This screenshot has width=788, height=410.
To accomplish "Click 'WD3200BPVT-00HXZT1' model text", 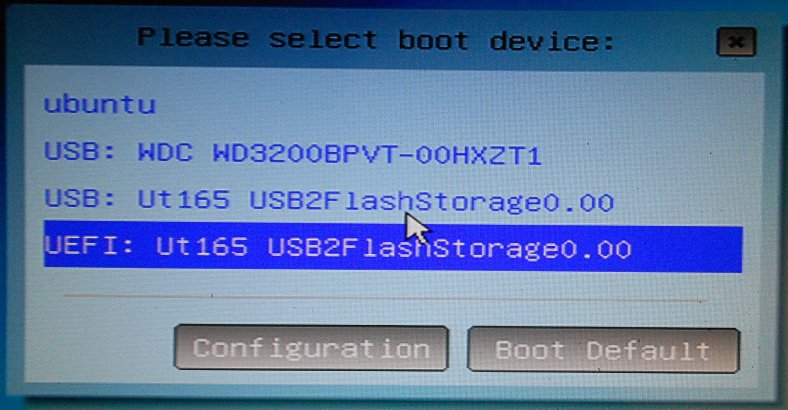I will click(377, 154).
